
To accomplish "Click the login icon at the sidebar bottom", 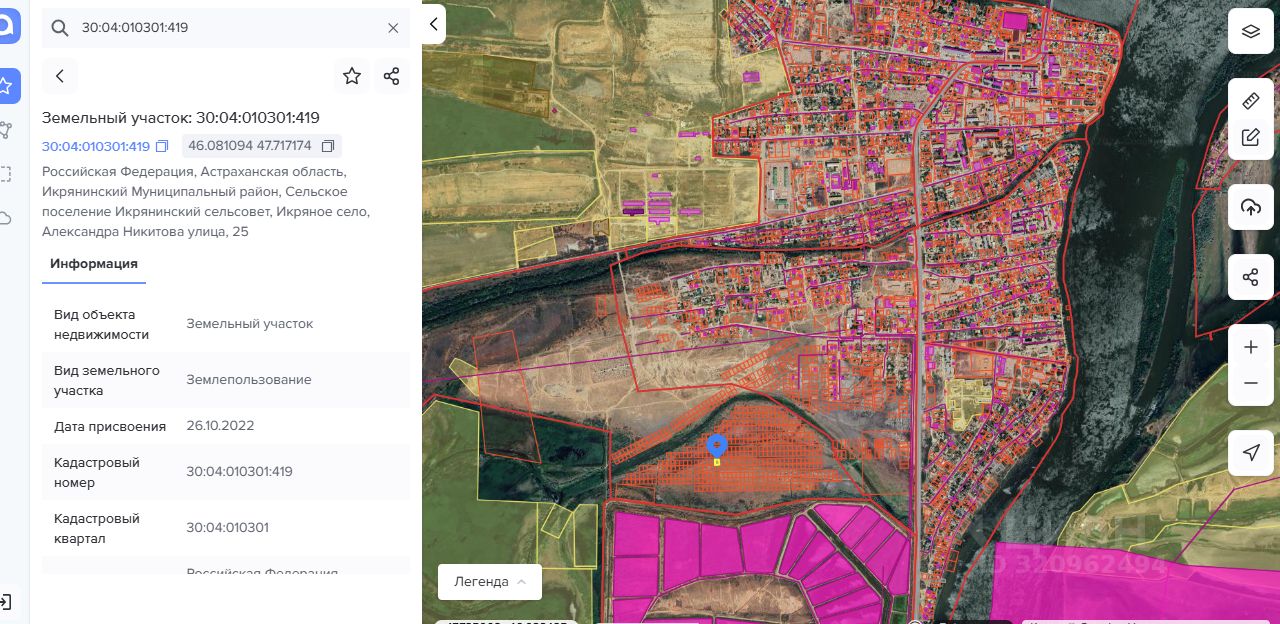I will coord(6,602).
